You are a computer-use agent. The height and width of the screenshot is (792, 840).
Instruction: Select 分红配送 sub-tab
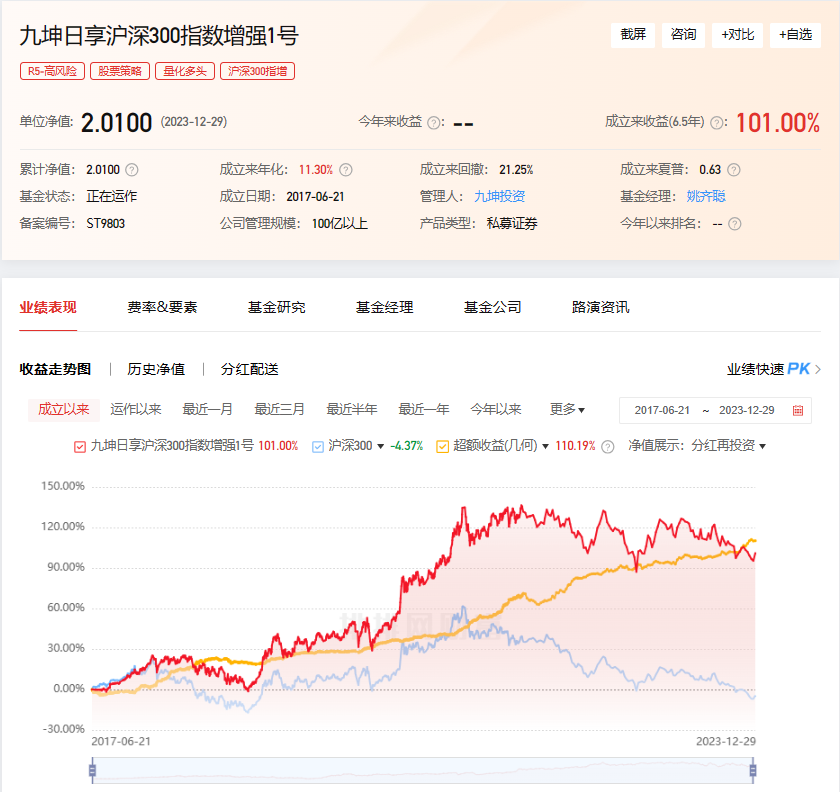(250, 369)
